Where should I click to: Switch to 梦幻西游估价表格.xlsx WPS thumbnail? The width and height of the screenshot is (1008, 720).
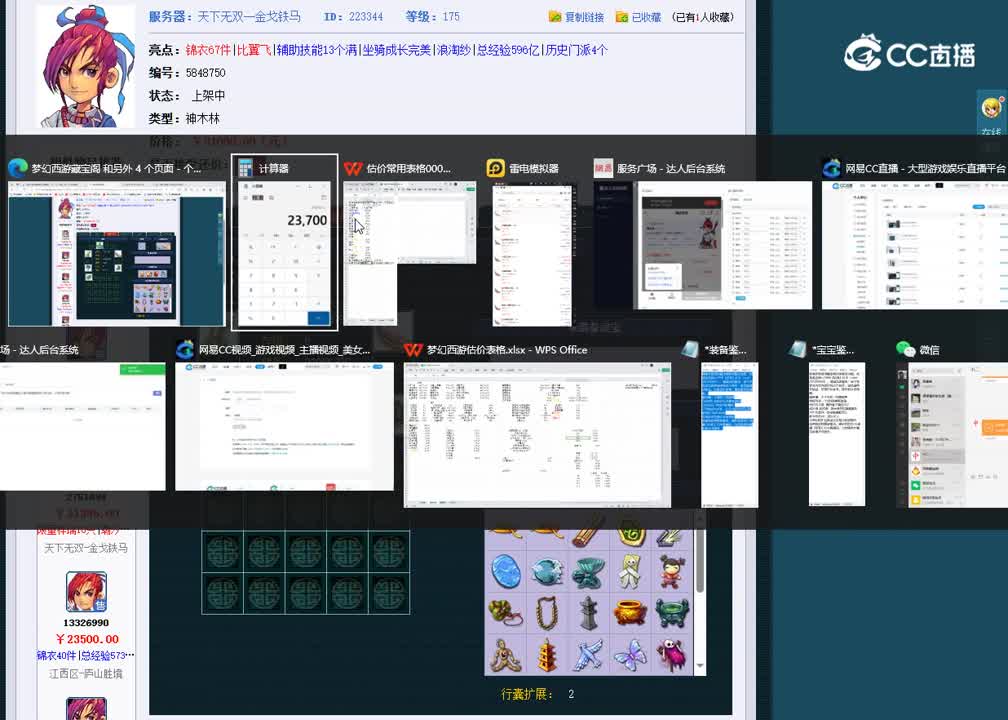537,435
